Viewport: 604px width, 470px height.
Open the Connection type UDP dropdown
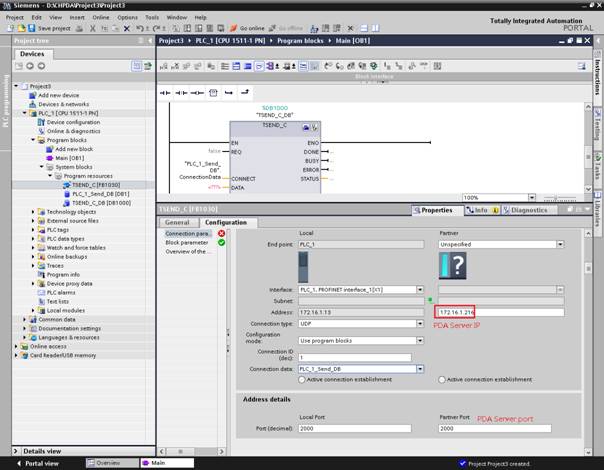[421, 324]
